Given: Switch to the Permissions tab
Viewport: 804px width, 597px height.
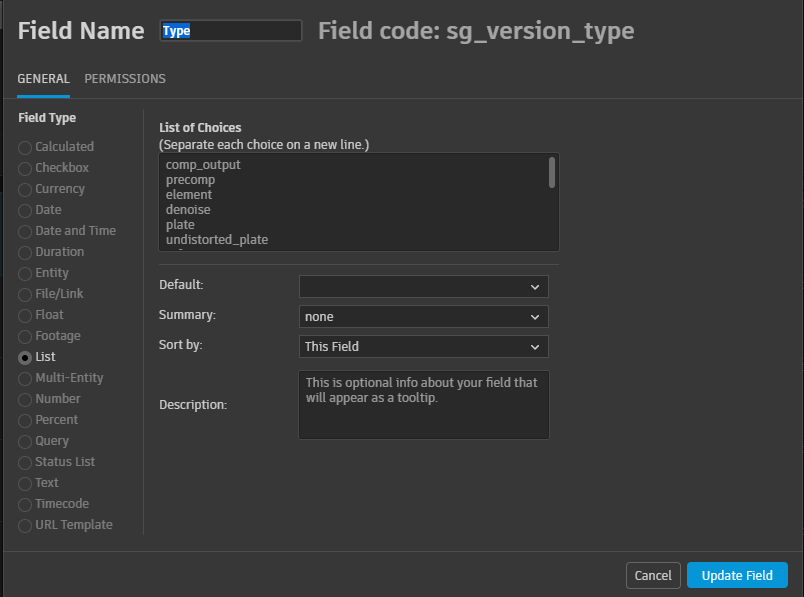Looking at the screenshot, I should point(125,79).
